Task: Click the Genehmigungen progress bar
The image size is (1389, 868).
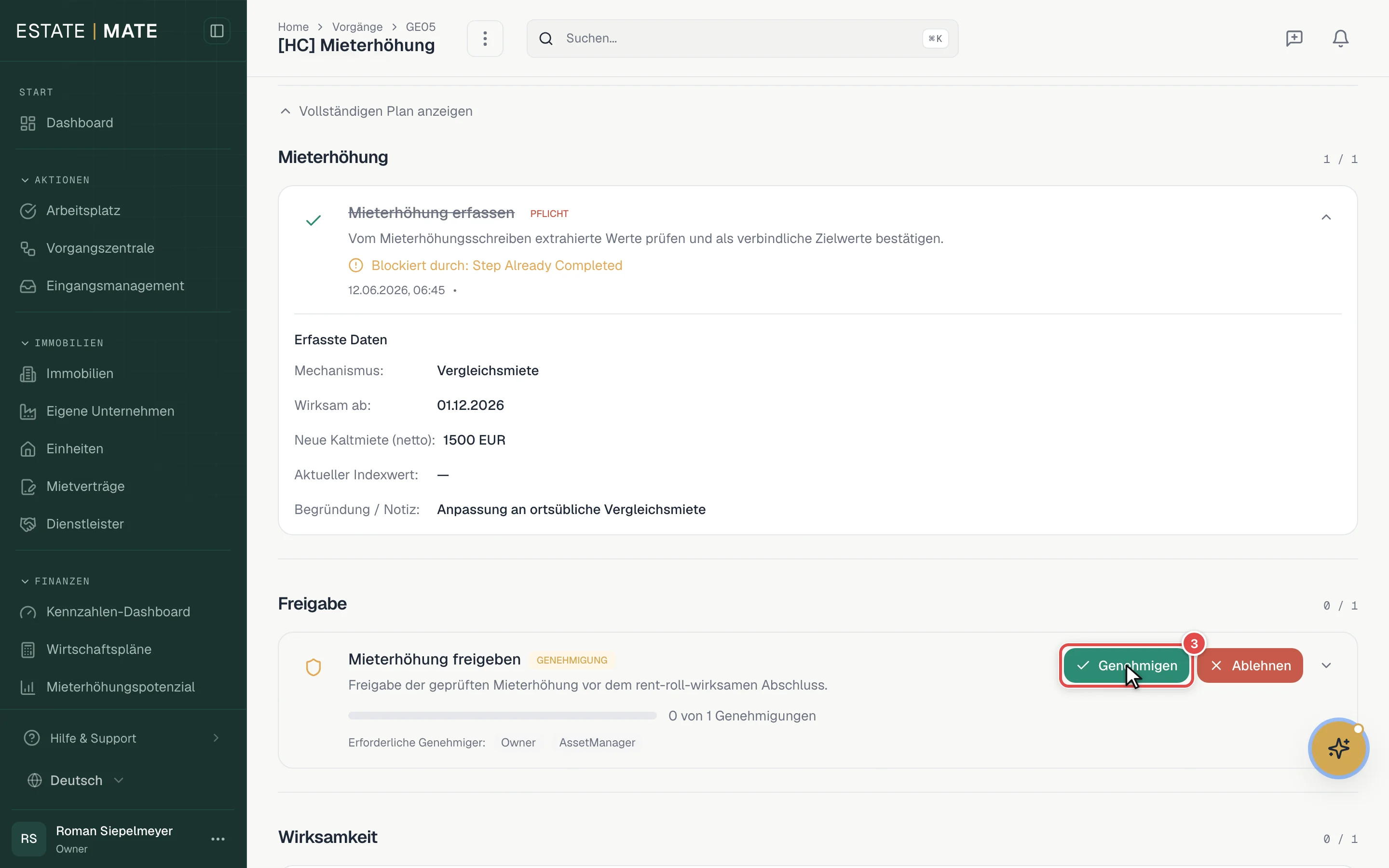Action: coord(502,716)
